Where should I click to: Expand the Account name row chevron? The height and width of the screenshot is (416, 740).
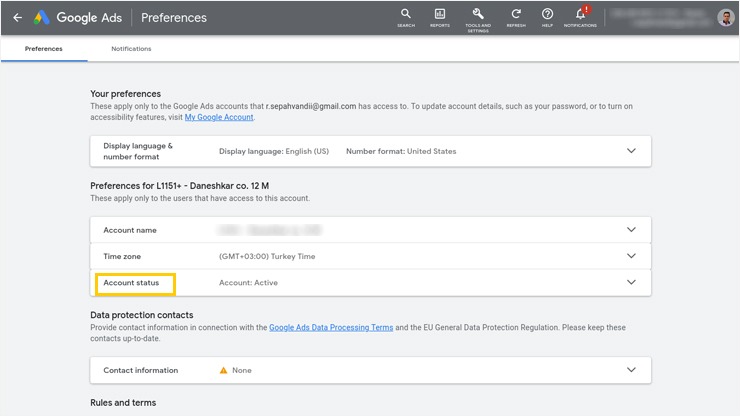click(631, 230)
